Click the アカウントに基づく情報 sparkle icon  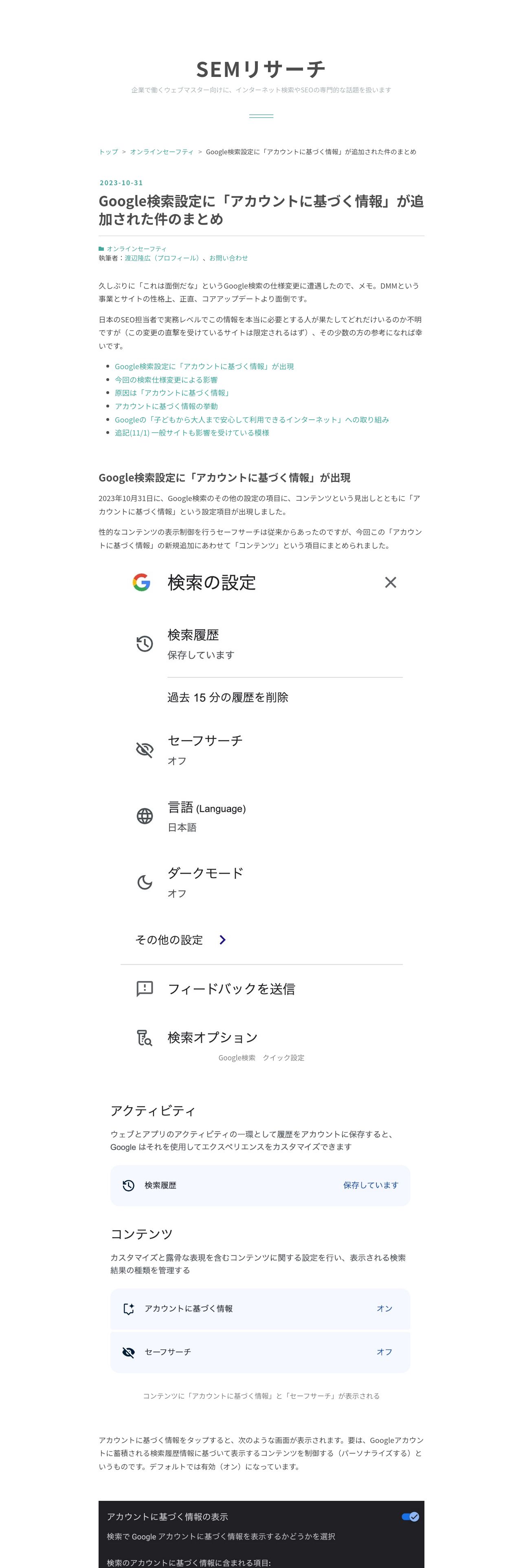pos(128,1309)
